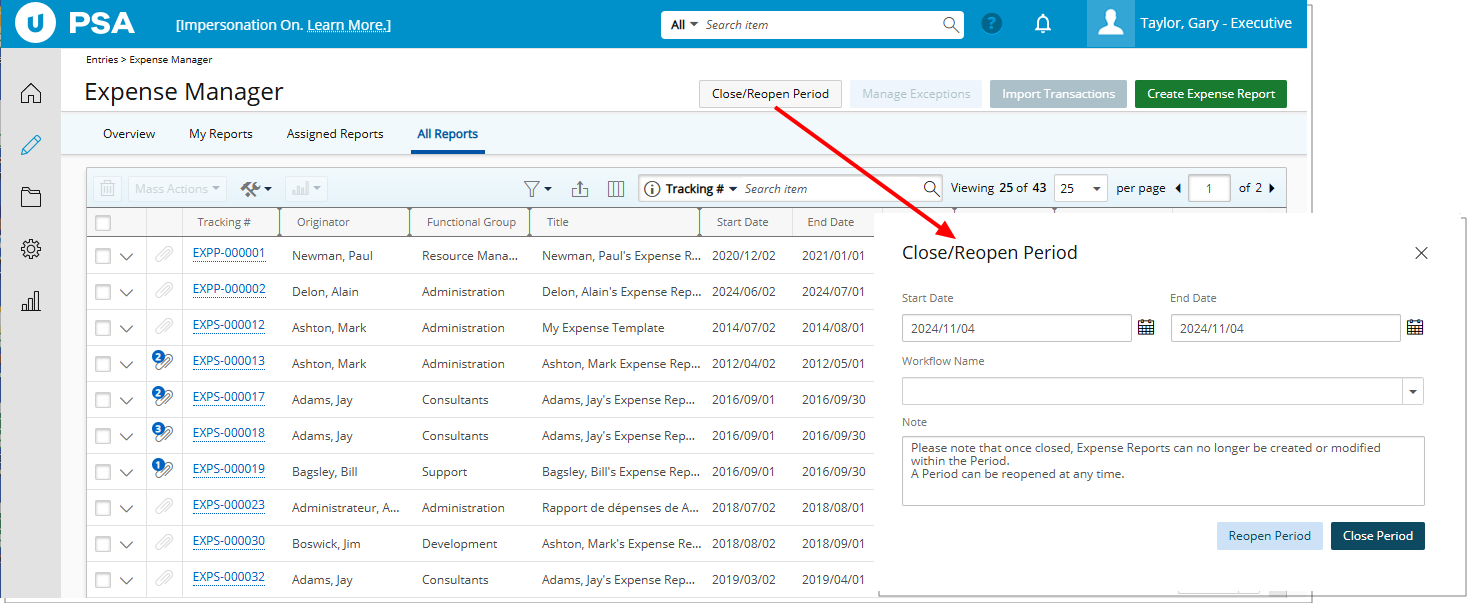The image size is (1478, 603).
Task: Open the filter funnel icon
Action: [x=538, y=188]
